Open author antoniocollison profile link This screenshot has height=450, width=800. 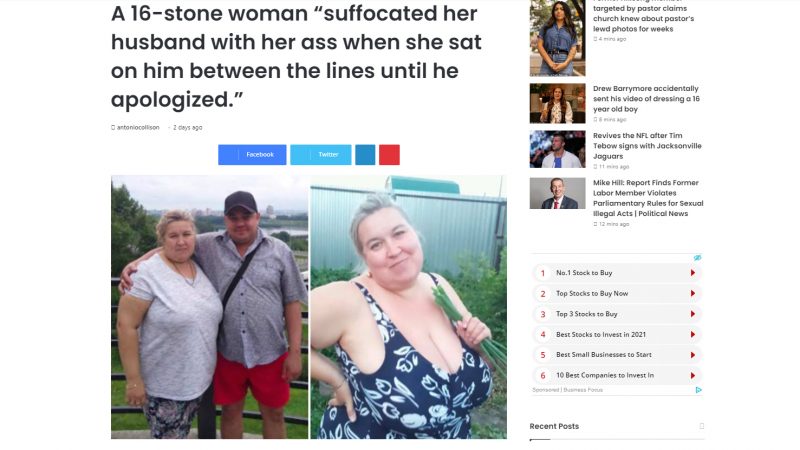pos(138,128)
